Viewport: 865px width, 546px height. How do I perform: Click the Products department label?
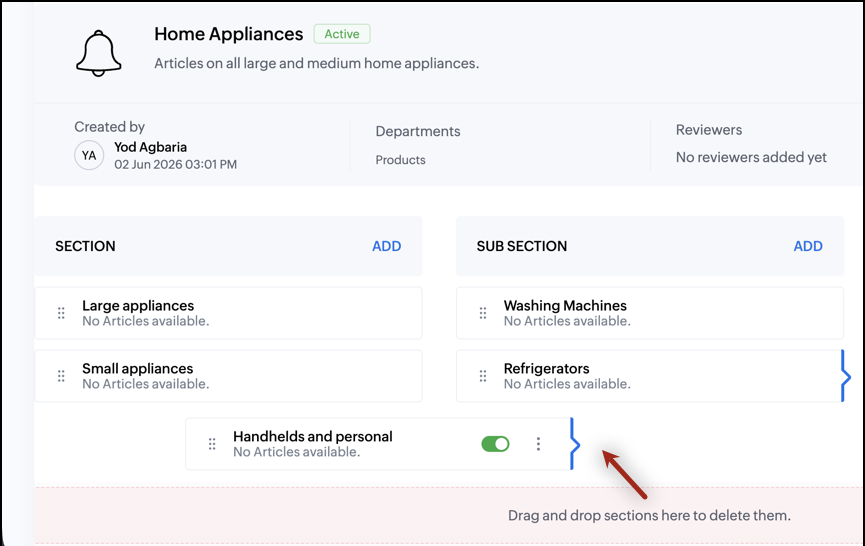tap(401, 160)
